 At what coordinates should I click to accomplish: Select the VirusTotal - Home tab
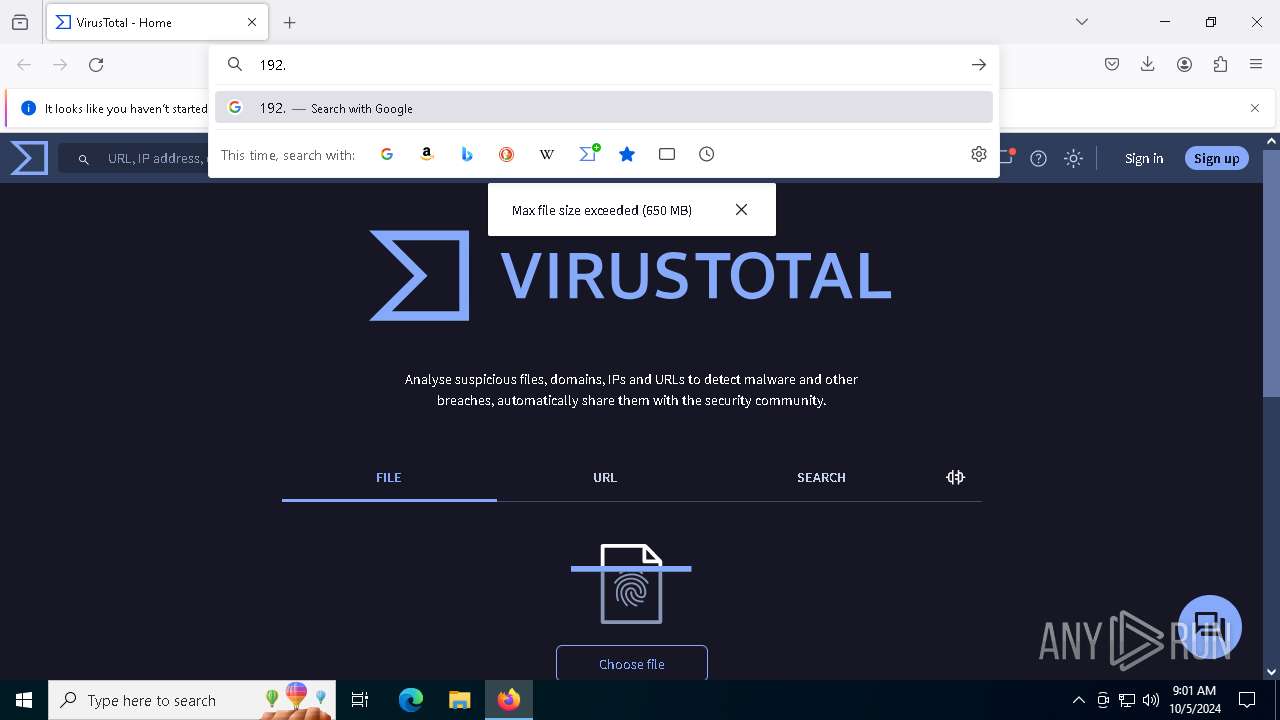click(157, 22)
